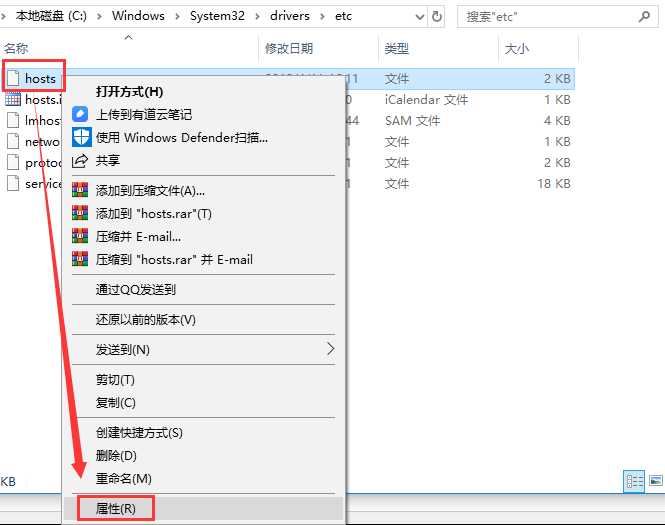
Task: Expand chevron after Windows breadcrumb
Action: click(177, 17)
